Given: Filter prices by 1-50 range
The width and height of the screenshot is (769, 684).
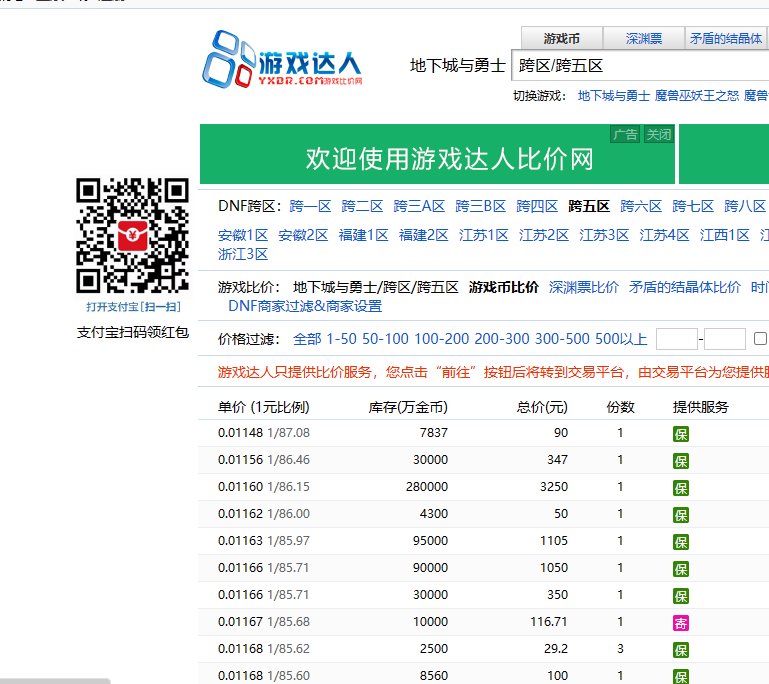Looking at the screenshot, I should pos(341,339).
